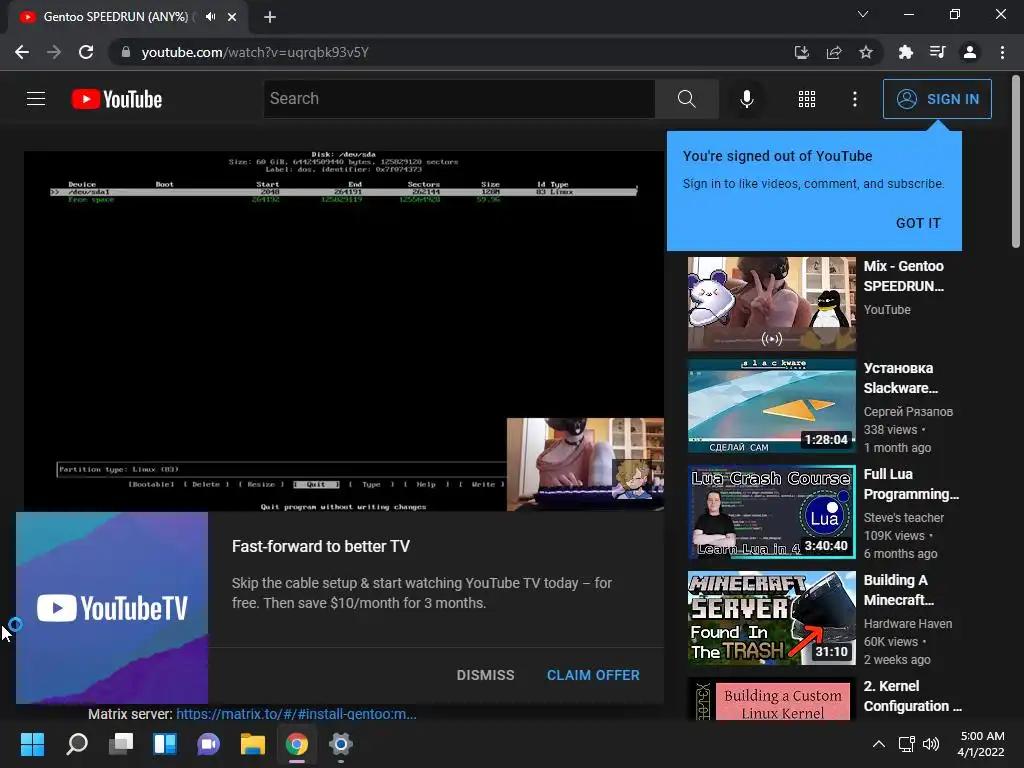The width and height of the screenshot is (1024, 768).
Task: Install app via the address bar download icon
Action: 801,52
